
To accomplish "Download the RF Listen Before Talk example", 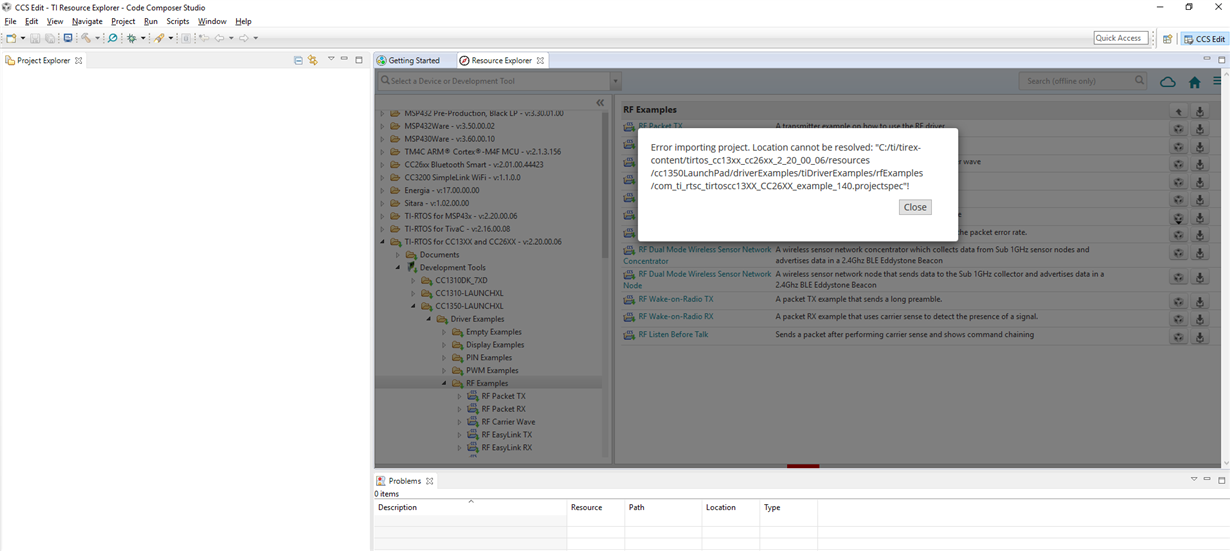I will click(x=1200, y=337).
